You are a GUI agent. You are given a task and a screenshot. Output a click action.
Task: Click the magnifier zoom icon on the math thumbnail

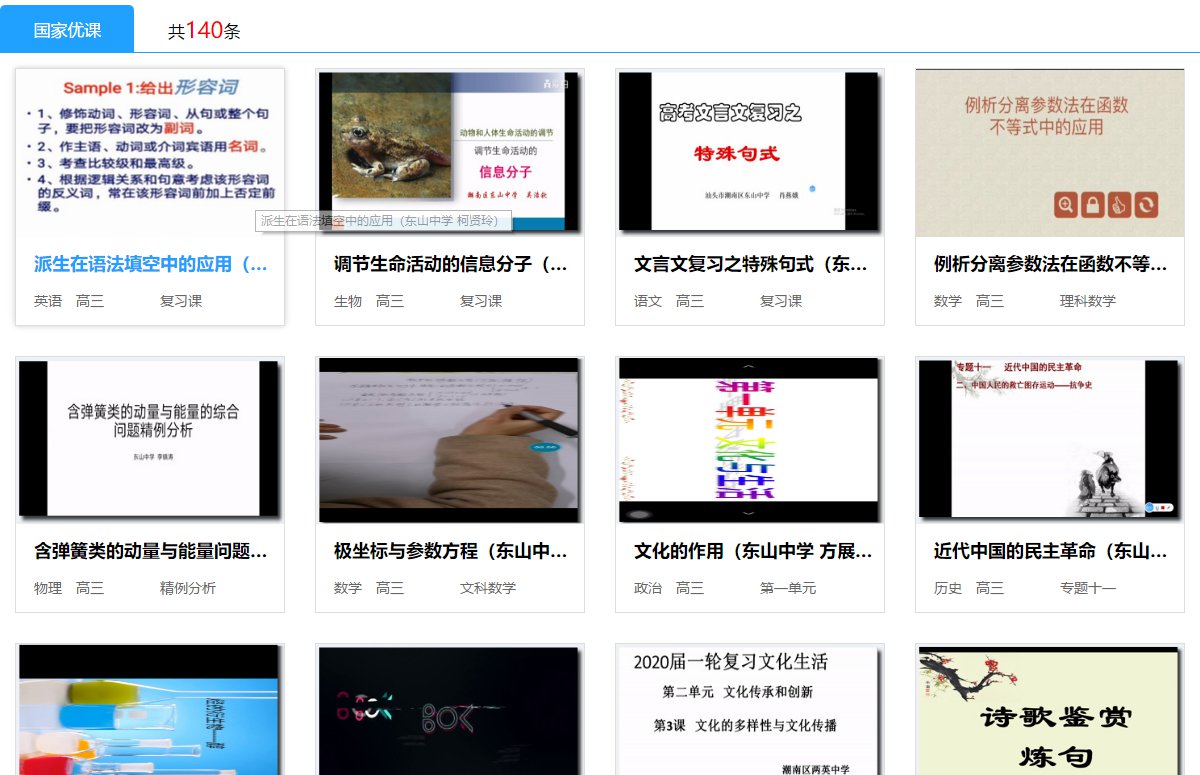[1067, 205]
